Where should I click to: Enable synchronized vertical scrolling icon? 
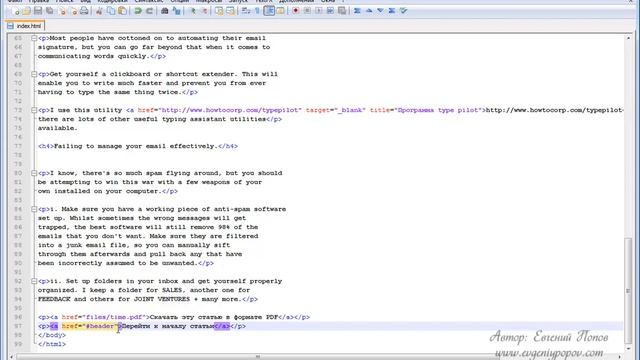(219, 11)
